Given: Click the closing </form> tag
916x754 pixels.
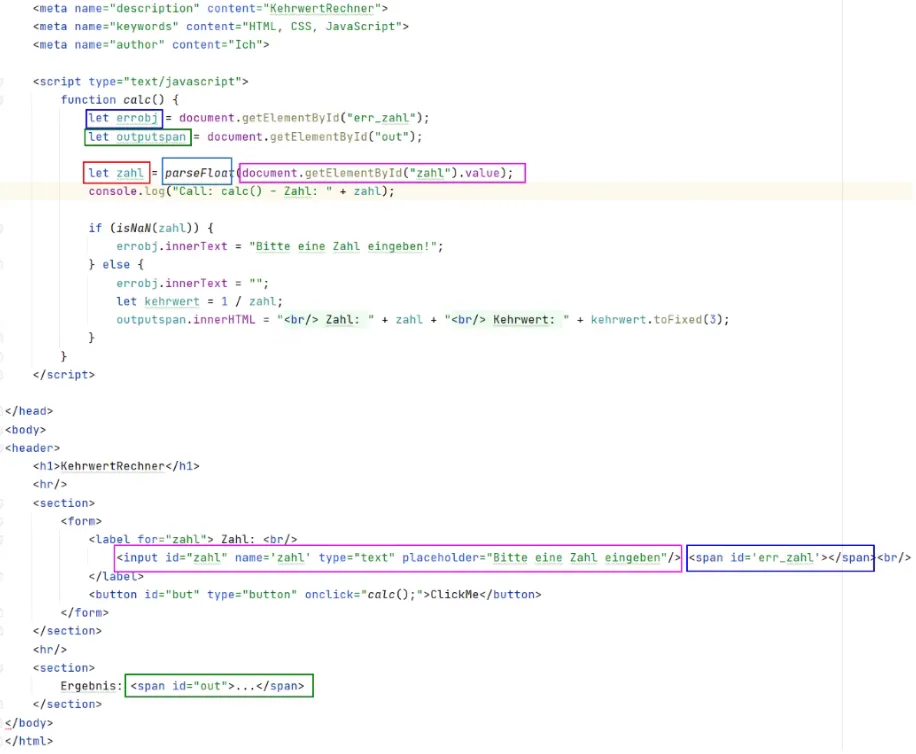Looking at the screenshot, I should (85, 613).
